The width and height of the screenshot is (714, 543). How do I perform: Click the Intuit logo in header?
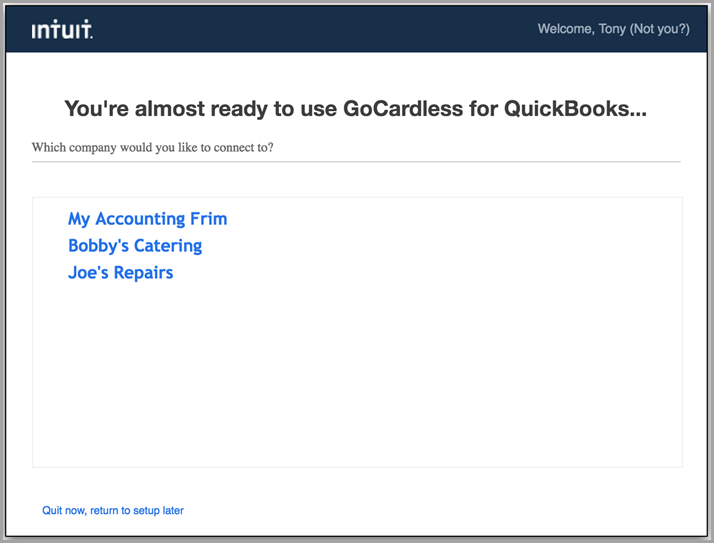pos(62,29)
